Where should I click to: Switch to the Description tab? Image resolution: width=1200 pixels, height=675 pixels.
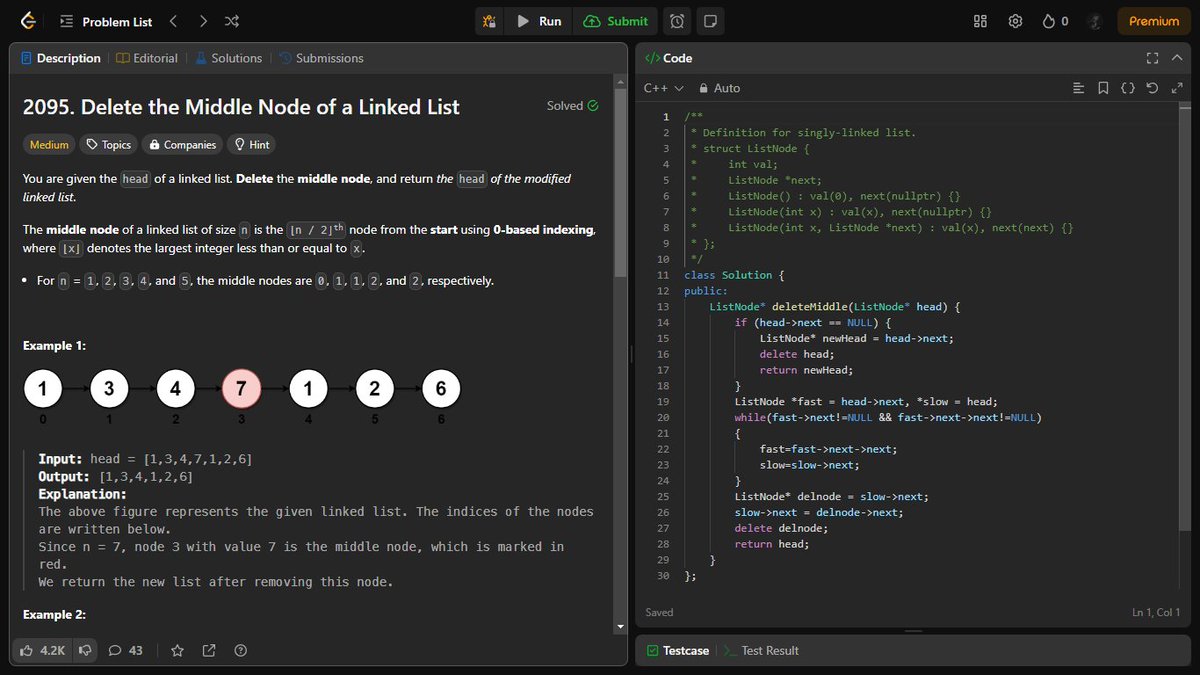coord(61,58)
